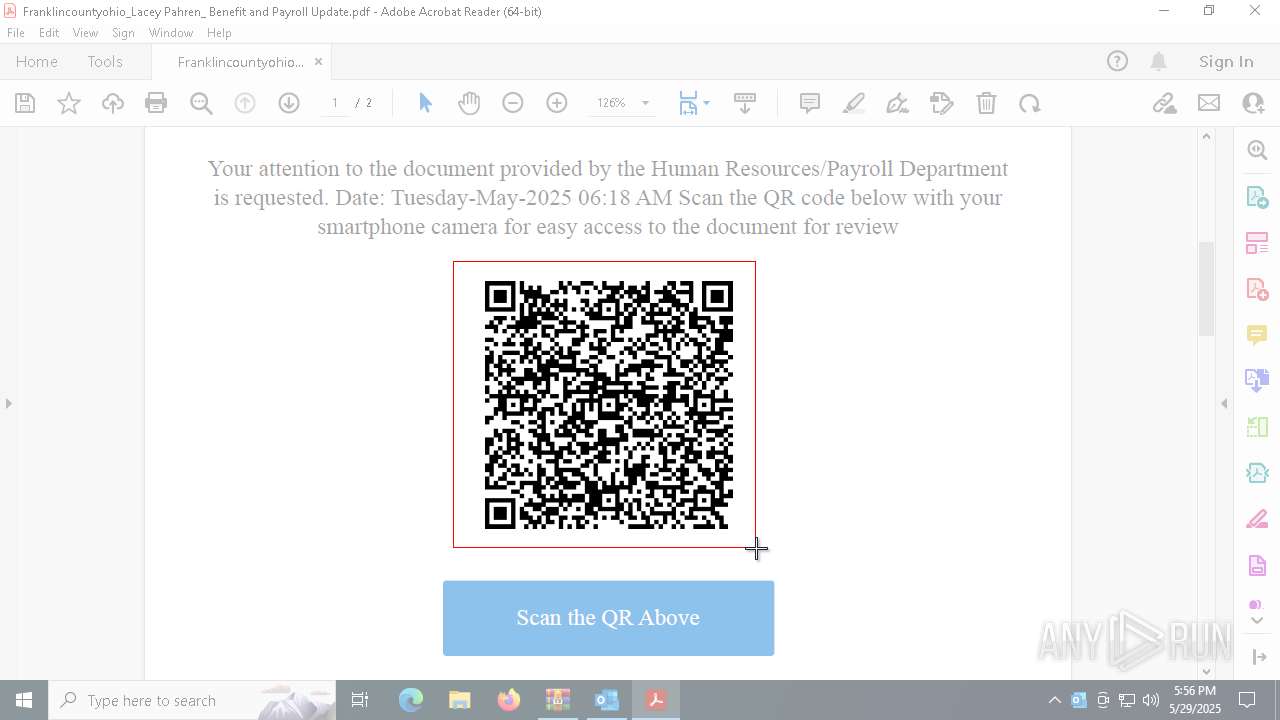The height and width of the screenshot is (720, 1280).
Task: Click the taskbar search box
Action: [192, 700]
